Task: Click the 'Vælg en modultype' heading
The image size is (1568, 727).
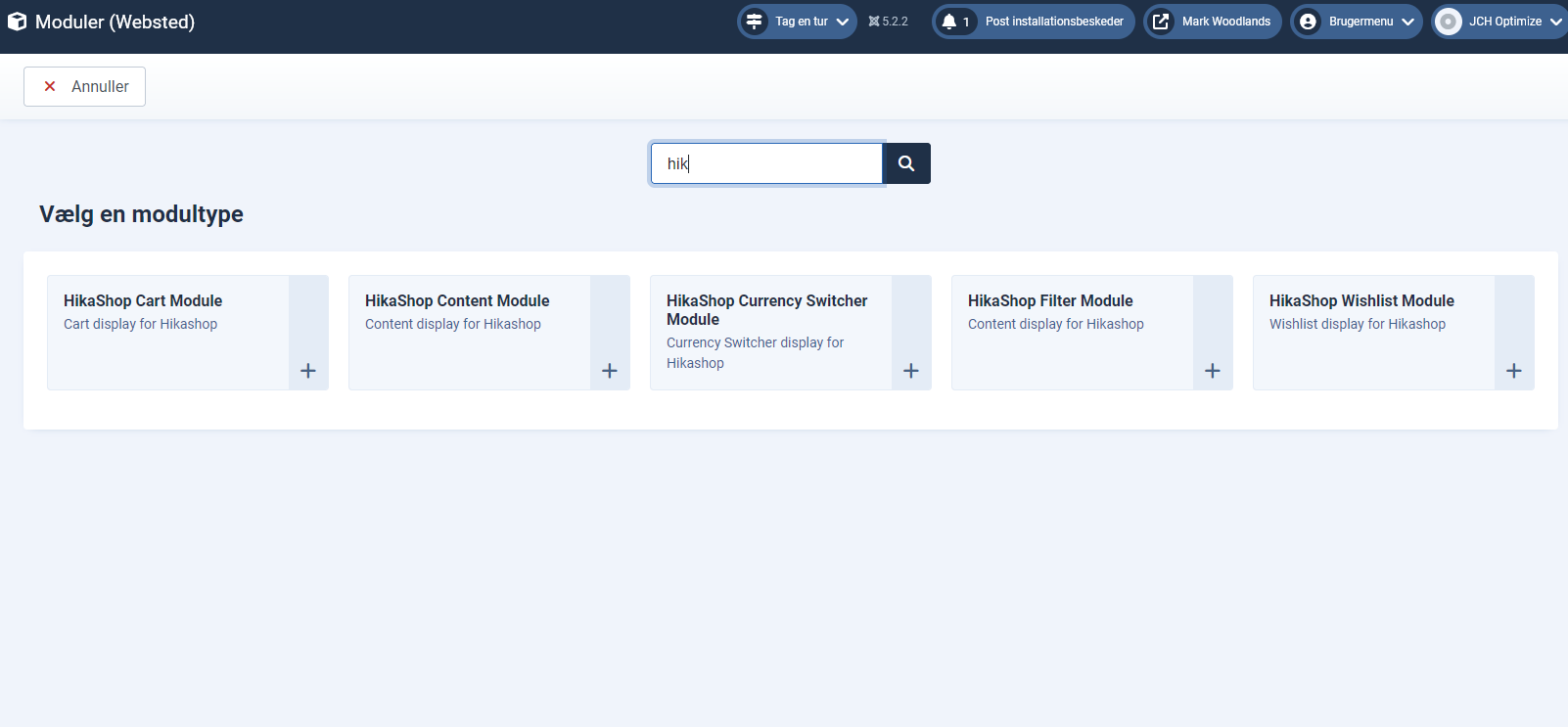Action: point(141,214)
